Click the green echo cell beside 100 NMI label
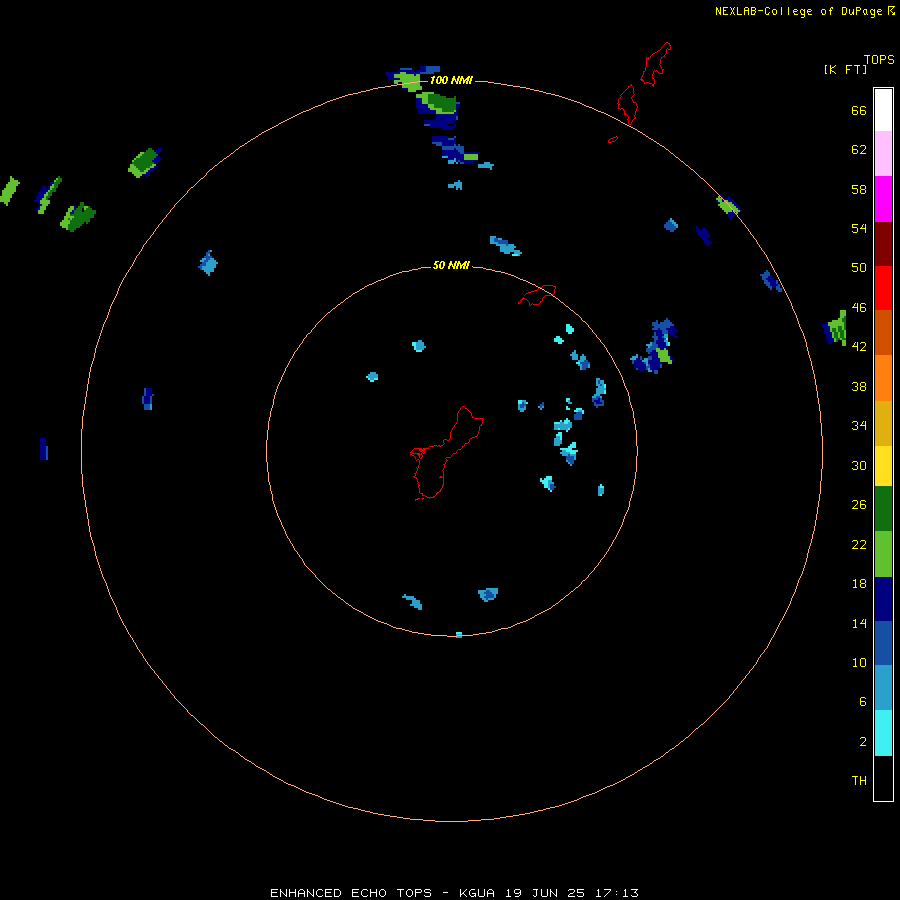The height and width of the screenshot is (900, 900). pos(408,80)
